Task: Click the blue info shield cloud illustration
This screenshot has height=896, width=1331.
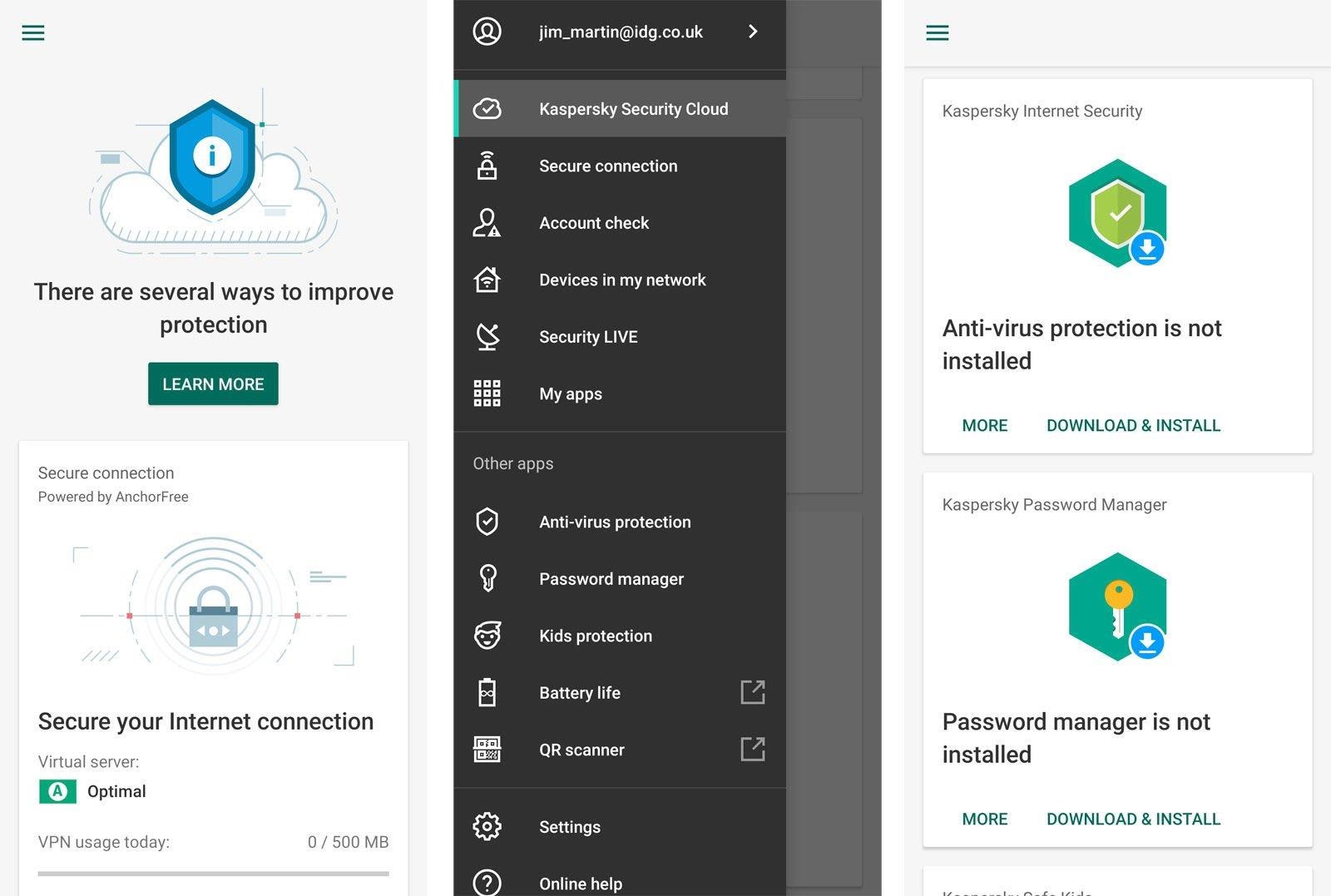Action: point(214,171)
